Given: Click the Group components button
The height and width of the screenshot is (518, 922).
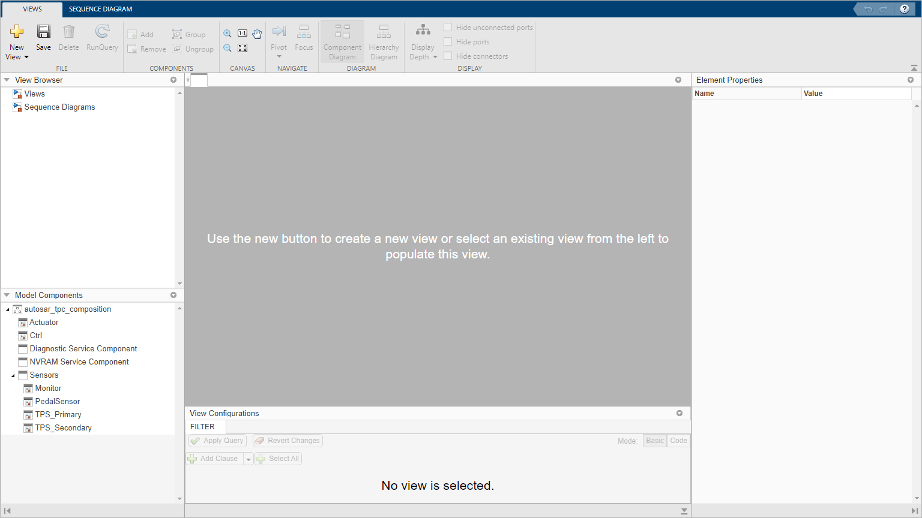Looking at the screenshot, I should click(189, 35).
